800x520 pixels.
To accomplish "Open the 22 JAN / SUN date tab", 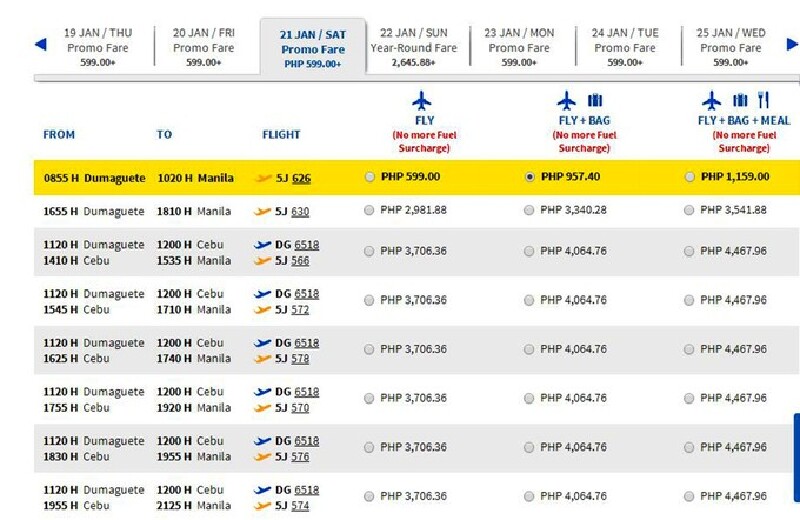I will pyautogui.click(x=413, y=47).
